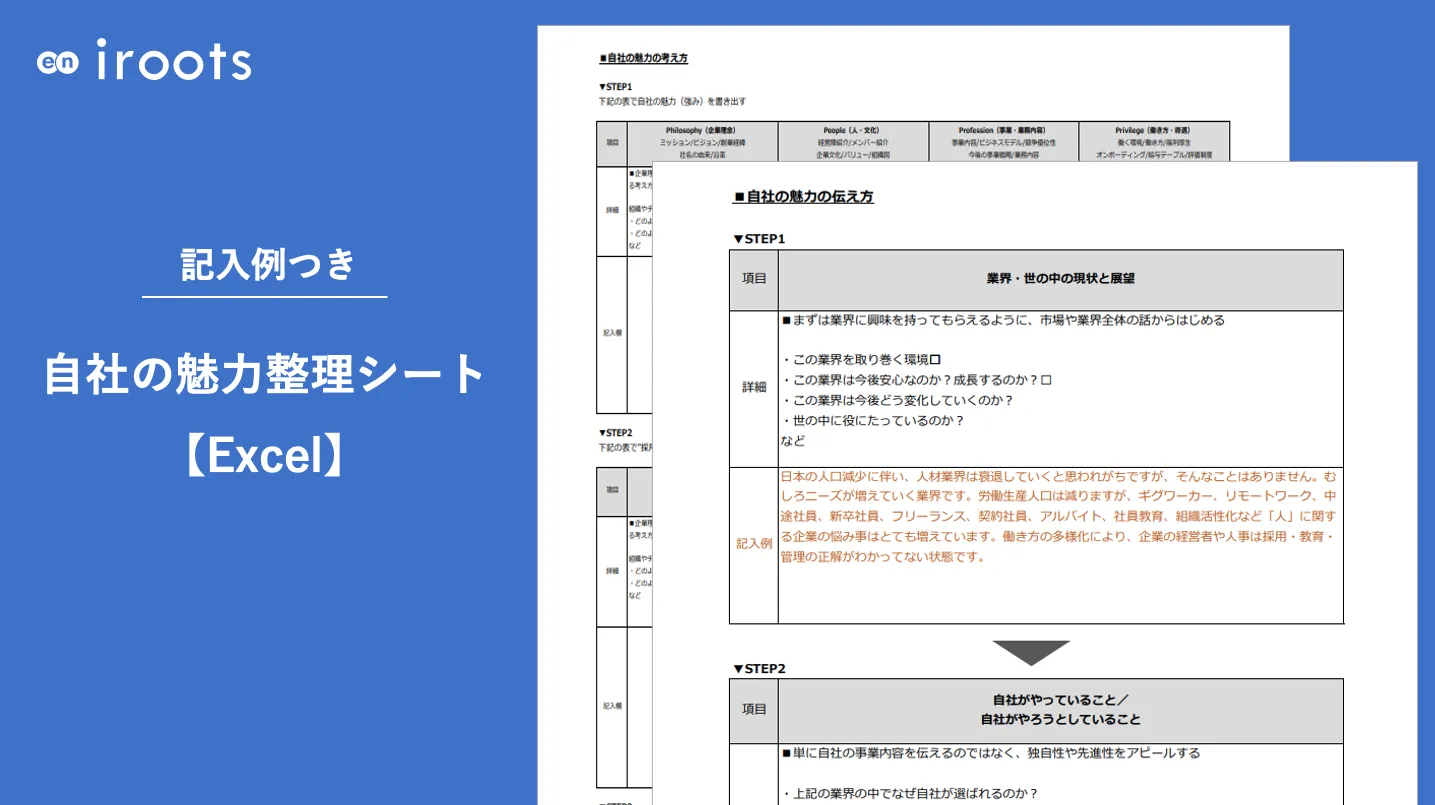Image resolution: width=1435 pixels, height=805 pixels.
Task: Click the "記入例つき" label
Action: click(x=268, y=263)
